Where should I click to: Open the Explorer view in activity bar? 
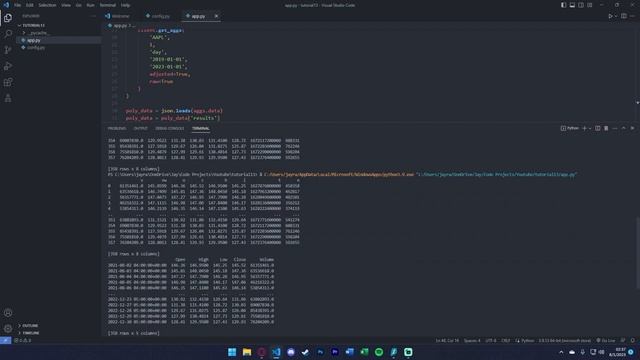[x=8, y=18]
